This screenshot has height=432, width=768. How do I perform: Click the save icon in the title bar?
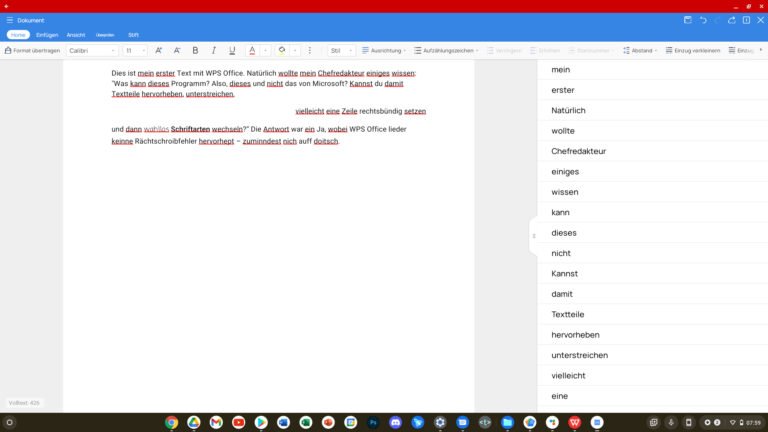pyautogui.click(x=688, y=20)
